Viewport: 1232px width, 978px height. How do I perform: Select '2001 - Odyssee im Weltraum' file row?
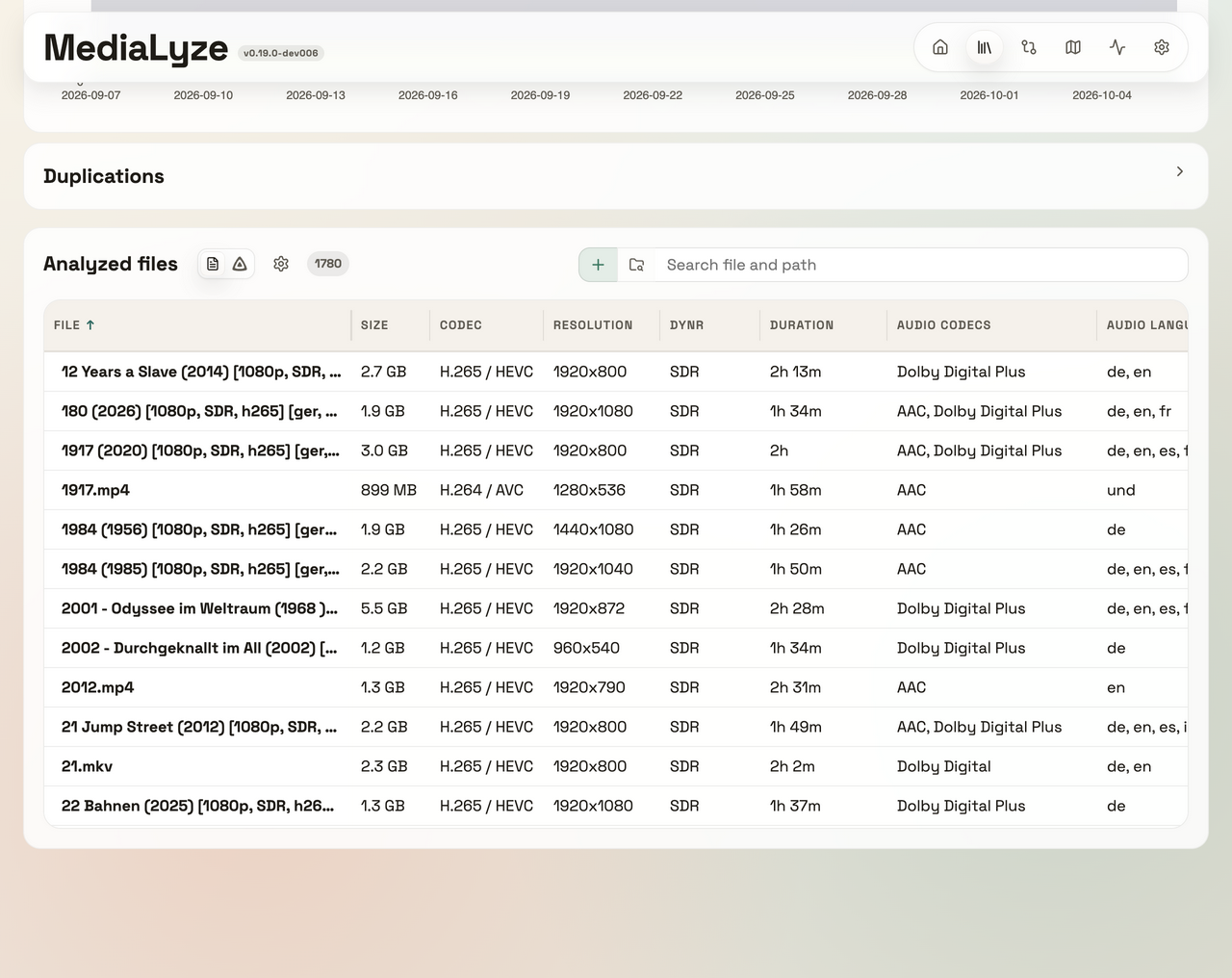click(616, 608)
